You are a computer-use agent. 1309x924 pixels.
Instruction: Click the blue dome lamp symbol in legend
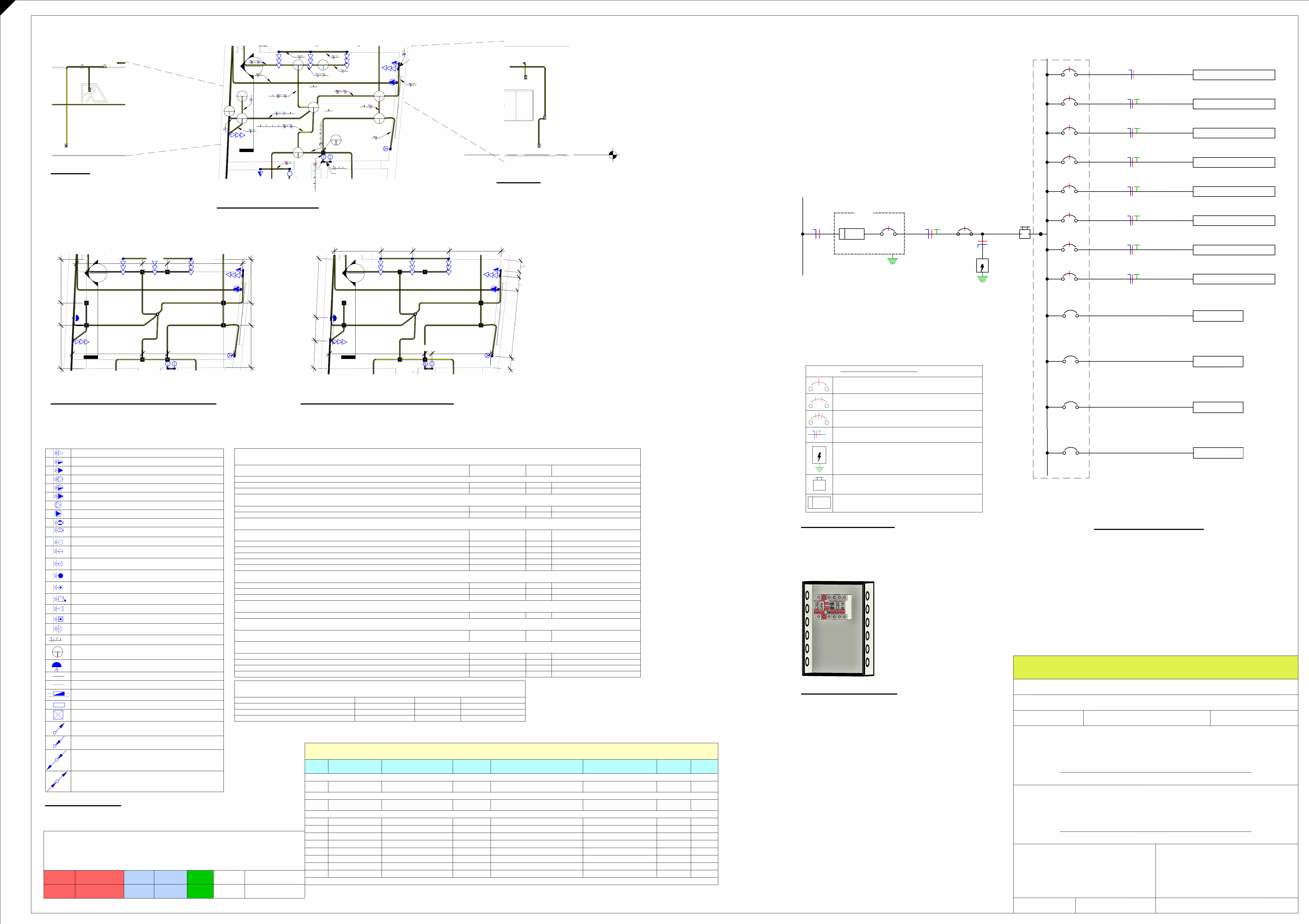[x=57, y=666]
